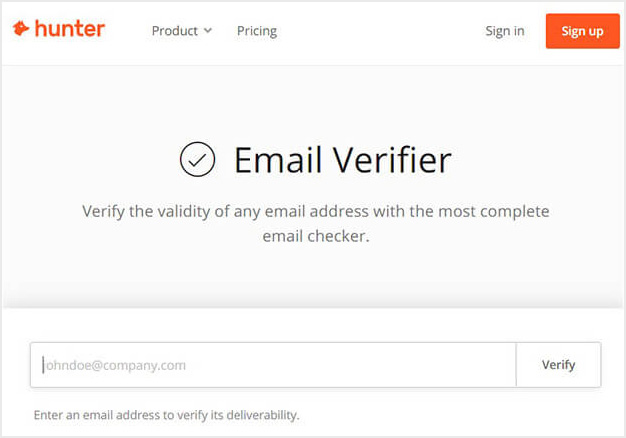
Task: Click the "hunter" wordmark in the header
Action: click(x=70, y=29)
